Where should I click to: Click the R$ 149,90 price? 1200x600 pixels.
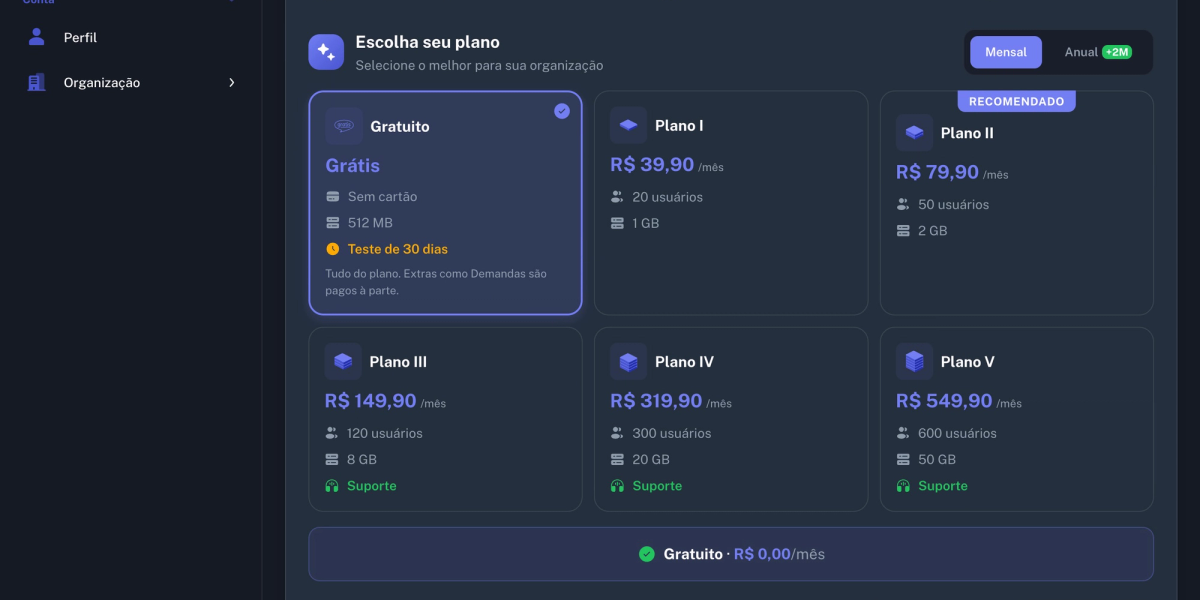click(x=370, y=401)
